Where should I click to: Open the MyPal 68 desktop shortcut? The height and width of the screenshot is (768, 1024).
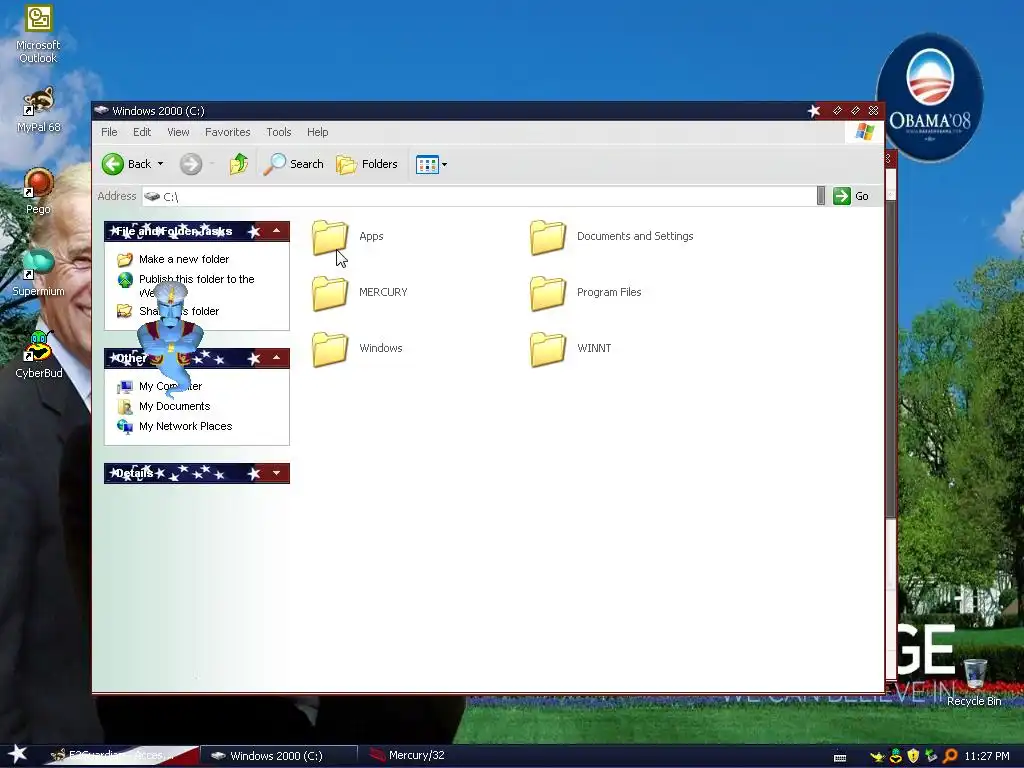[x=39, y=110]
